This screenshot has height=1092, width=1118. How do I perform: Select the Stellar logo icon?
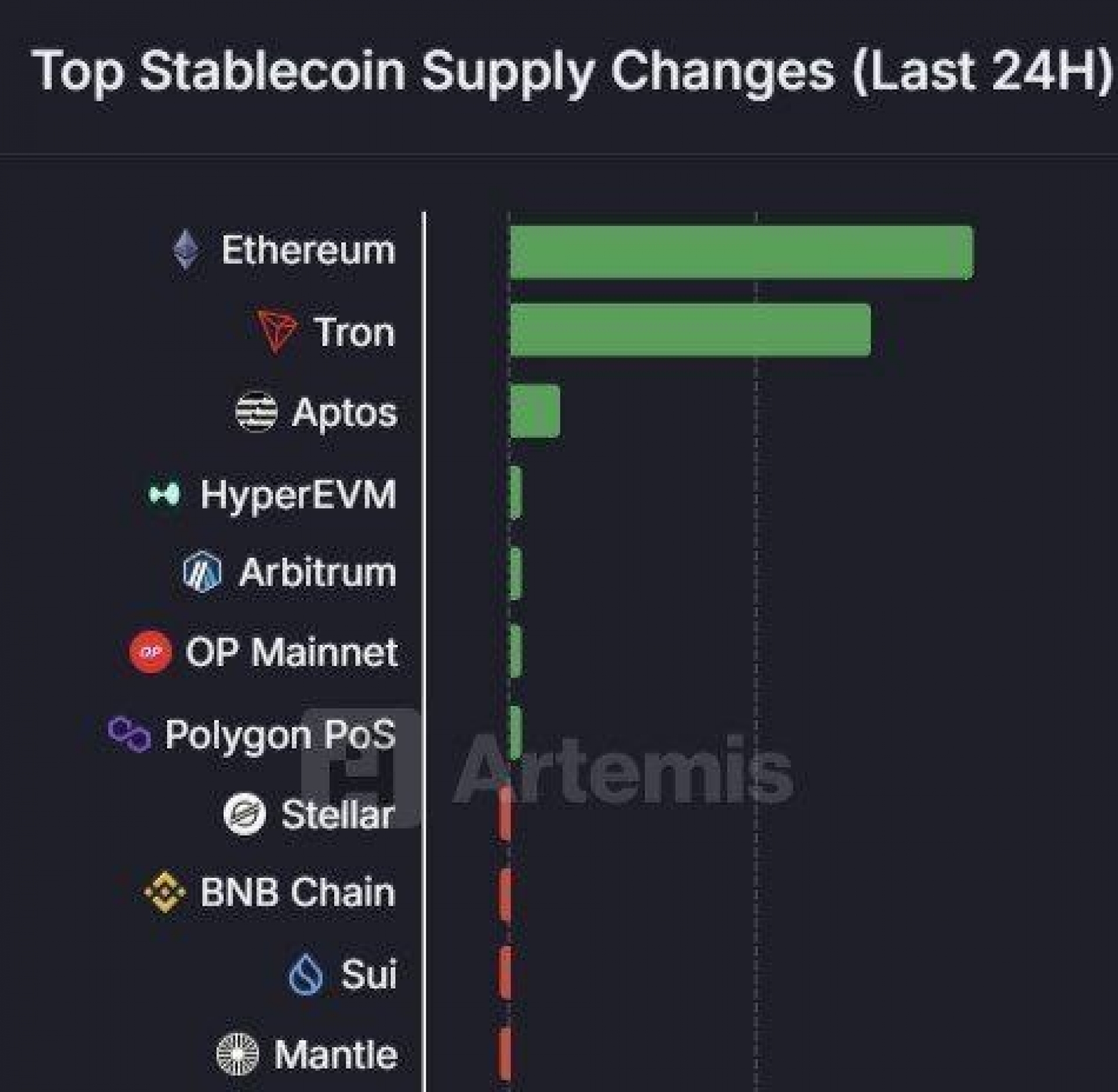tap(245, 814)
